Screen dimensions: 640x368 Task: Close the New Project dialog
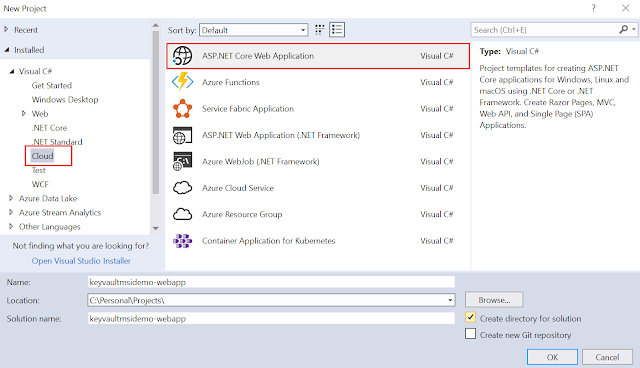625,8
